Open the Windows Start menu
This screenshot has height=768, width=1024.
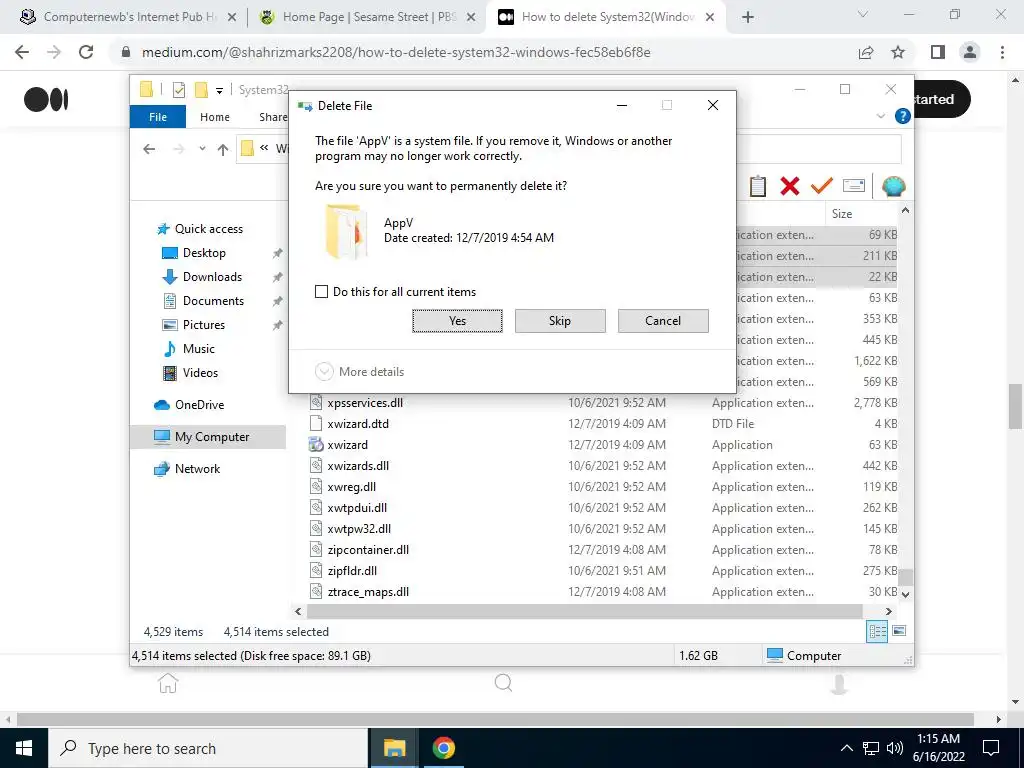(24, 748)
